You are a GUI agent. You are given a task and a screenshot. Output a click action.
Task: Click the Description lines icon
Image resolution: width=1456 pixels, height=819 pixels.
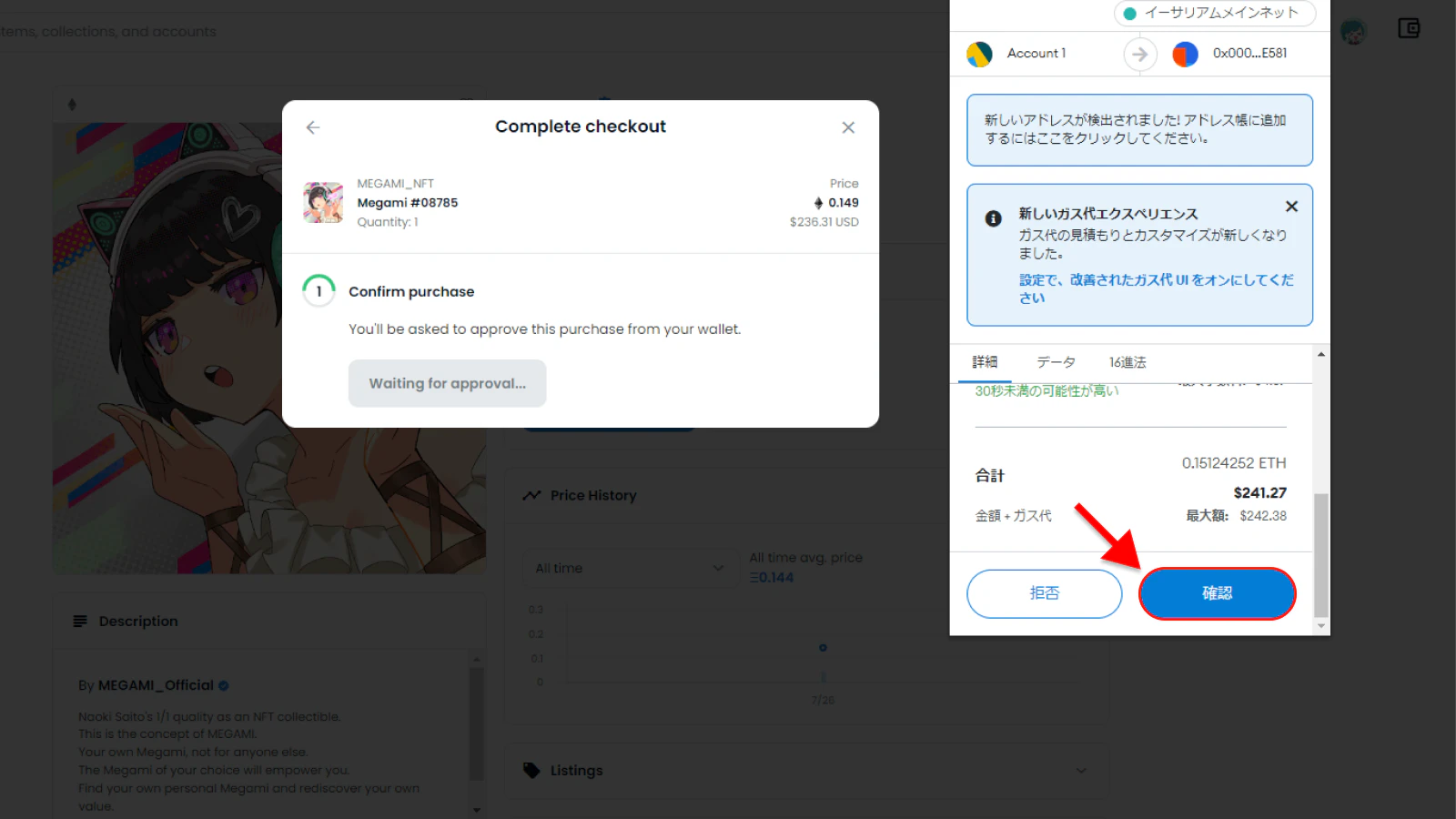(80, 622)
